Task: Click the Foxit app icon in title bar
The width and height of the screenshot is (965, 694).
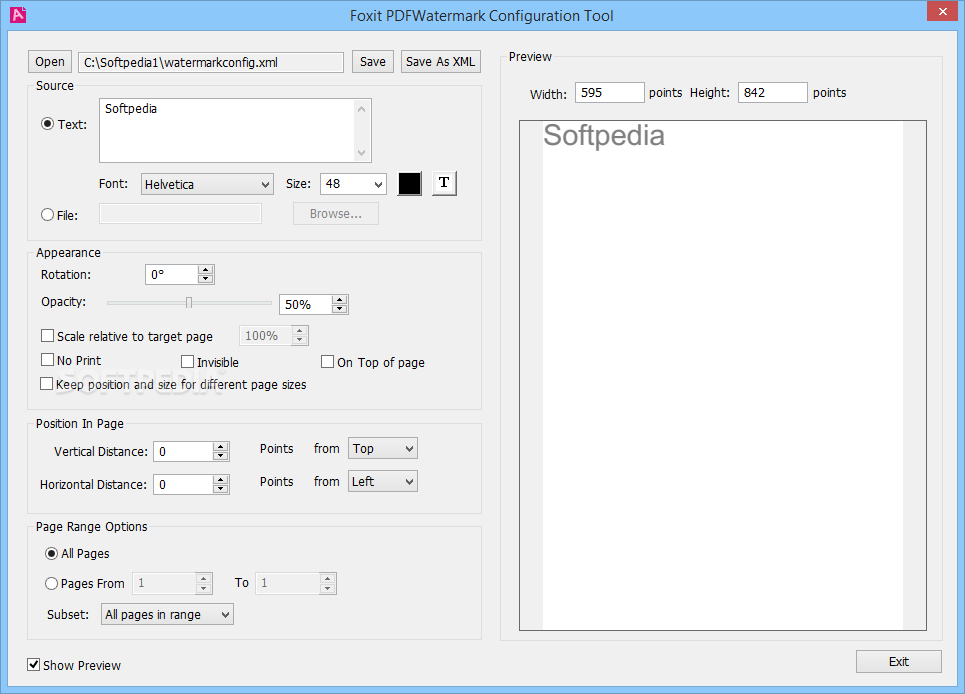Action: point(18,14)
